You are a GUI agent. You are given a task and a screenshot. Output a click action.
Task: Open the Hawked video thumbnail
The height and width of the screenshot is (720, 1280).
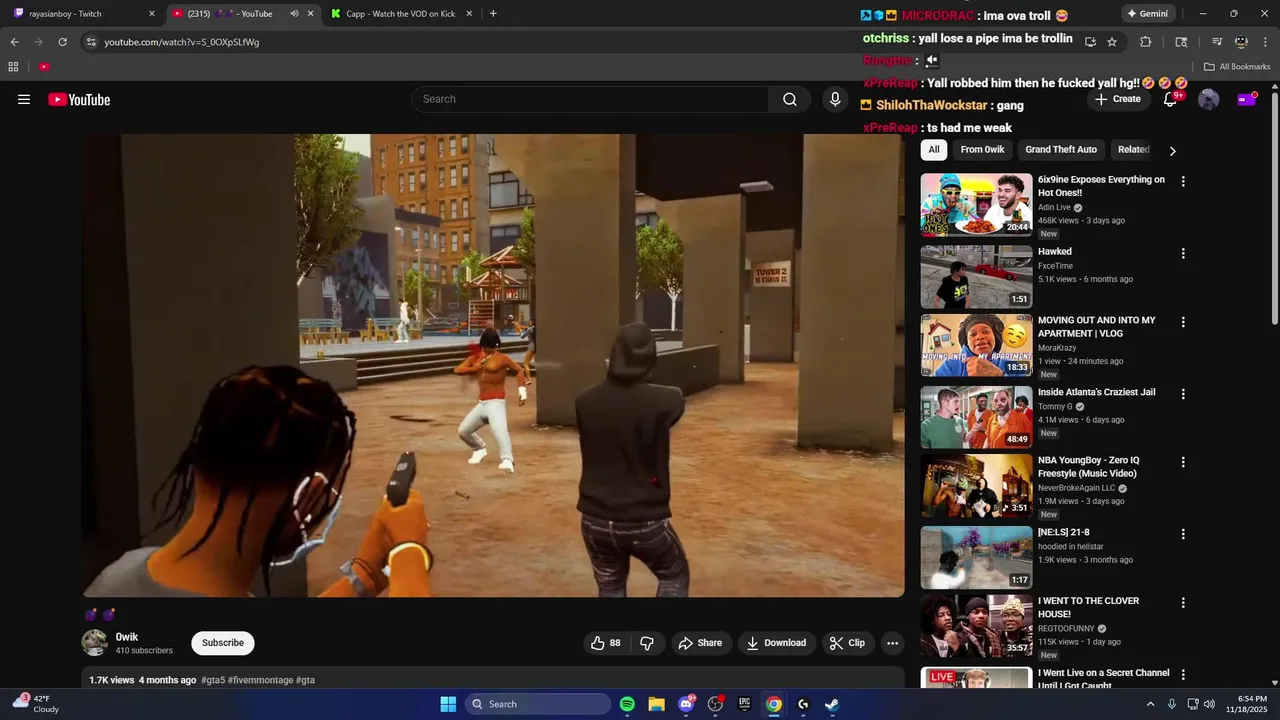[976, 277]
